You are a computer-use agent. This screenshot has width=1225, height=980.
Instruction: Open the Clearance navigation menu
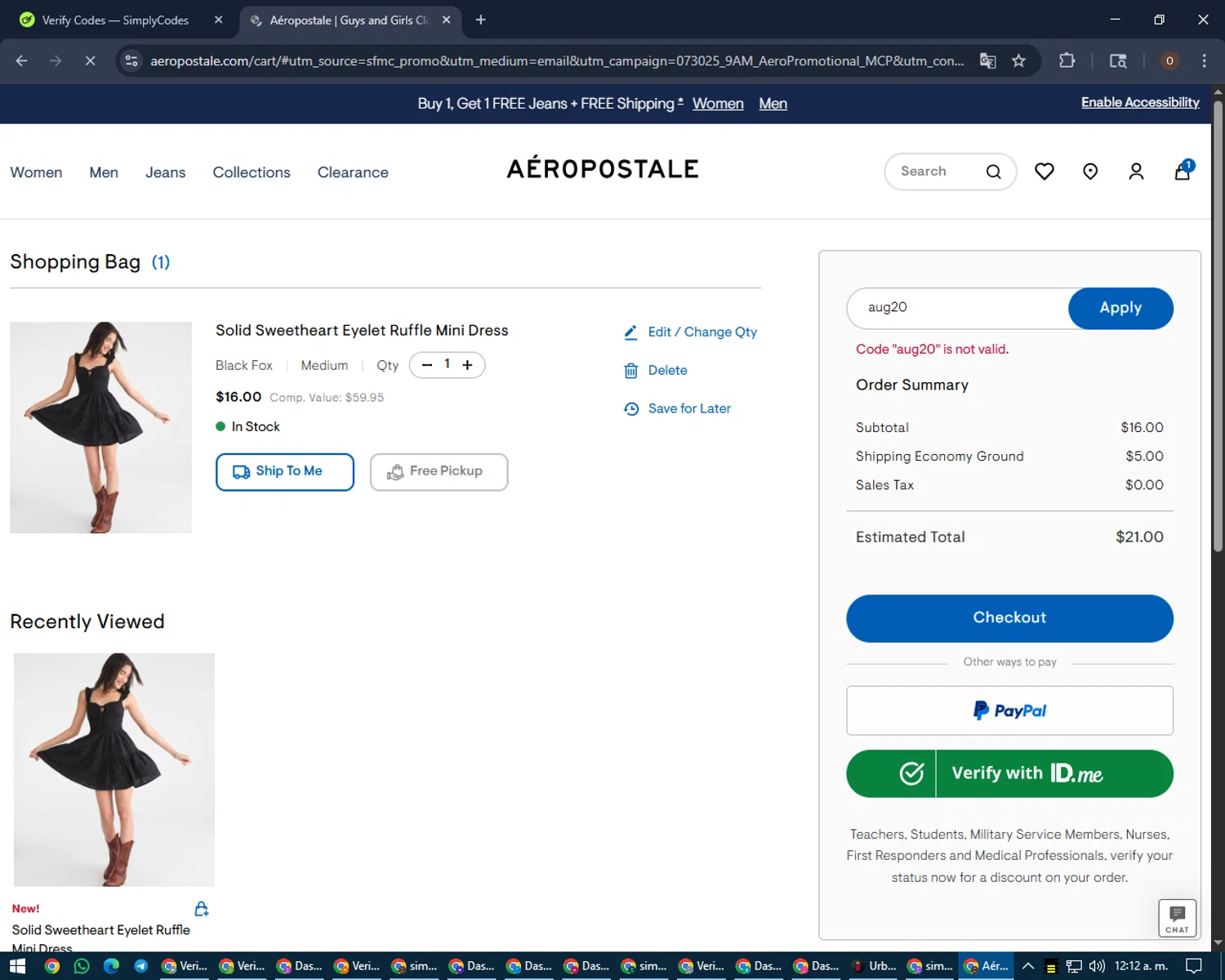coord(353,172)
